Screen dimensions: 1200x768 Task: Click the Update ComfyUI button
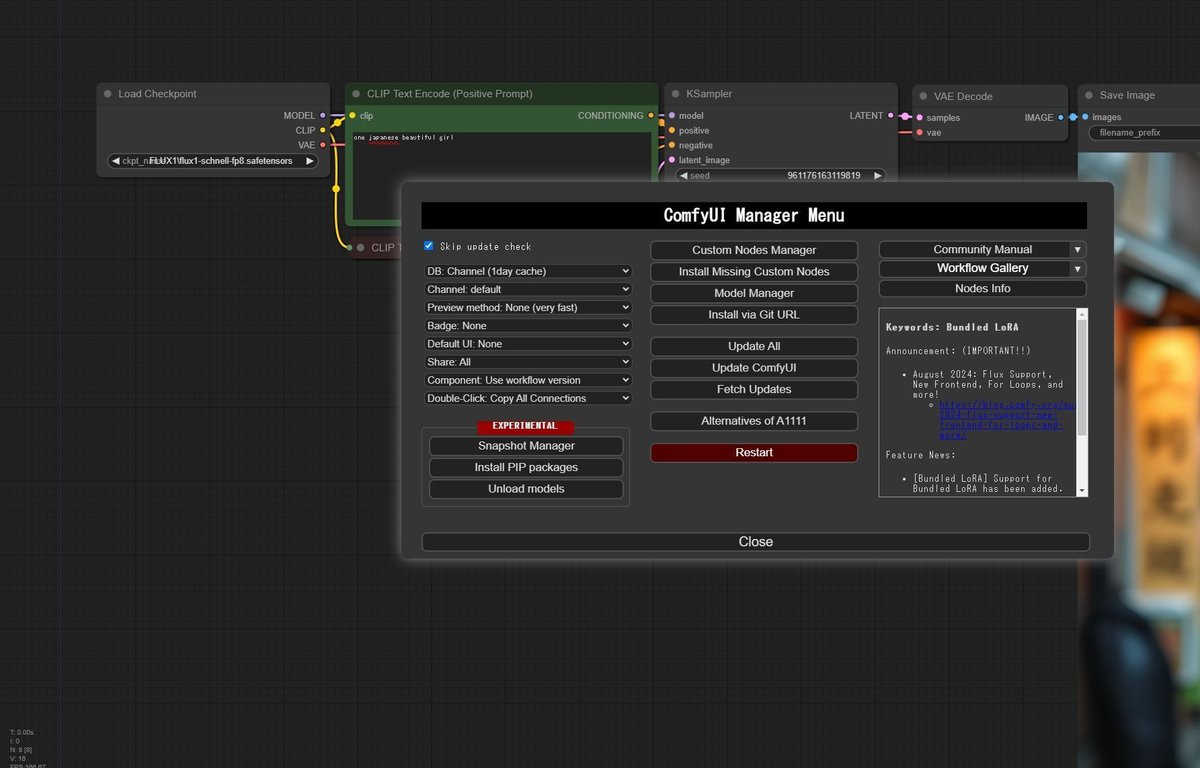click(754, 368)
